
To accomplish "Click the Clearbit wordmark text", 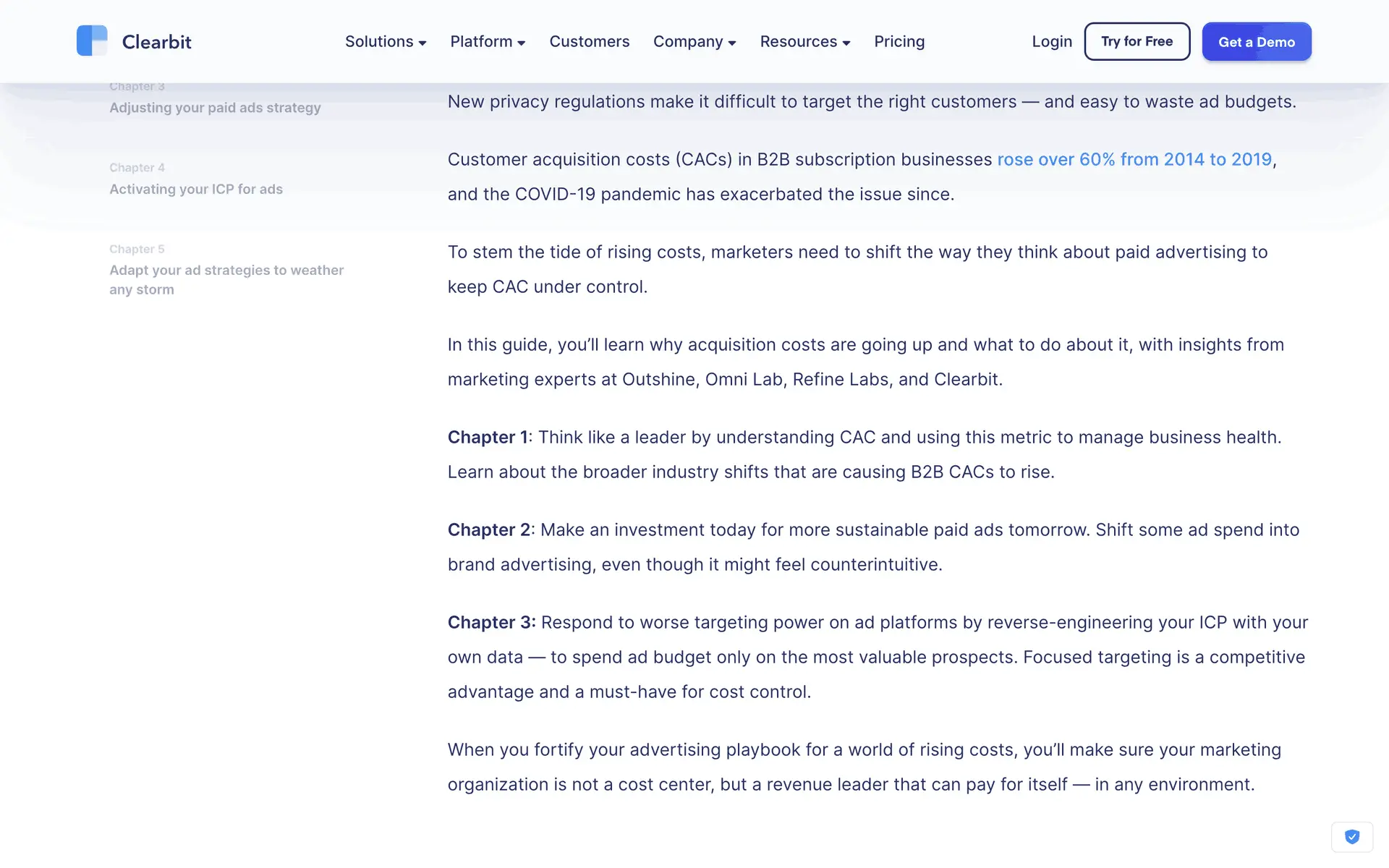I will [x=156, y=42].
